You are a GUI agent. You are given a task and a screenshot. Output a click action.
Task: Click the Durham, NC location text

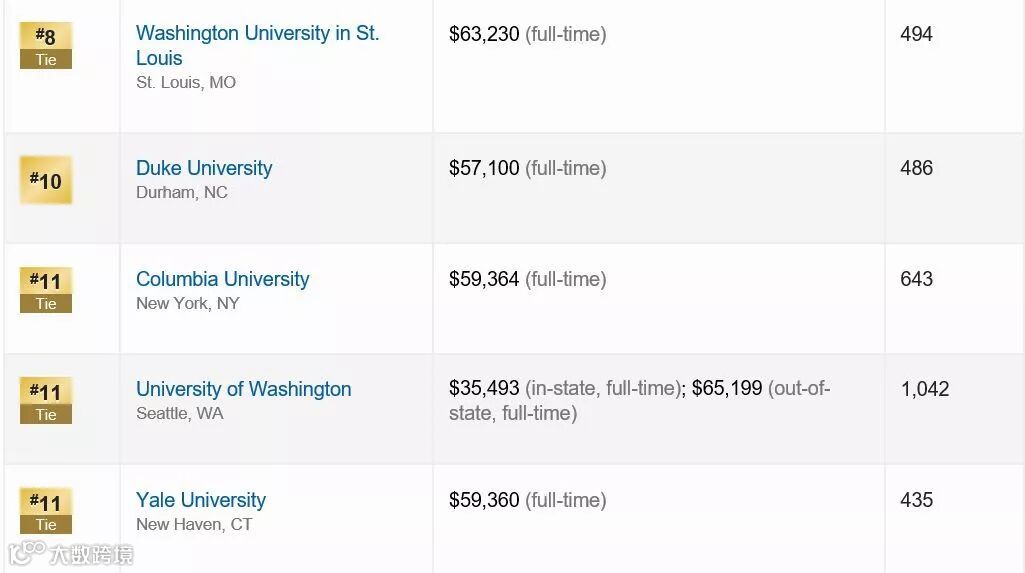tap(182, 192)
